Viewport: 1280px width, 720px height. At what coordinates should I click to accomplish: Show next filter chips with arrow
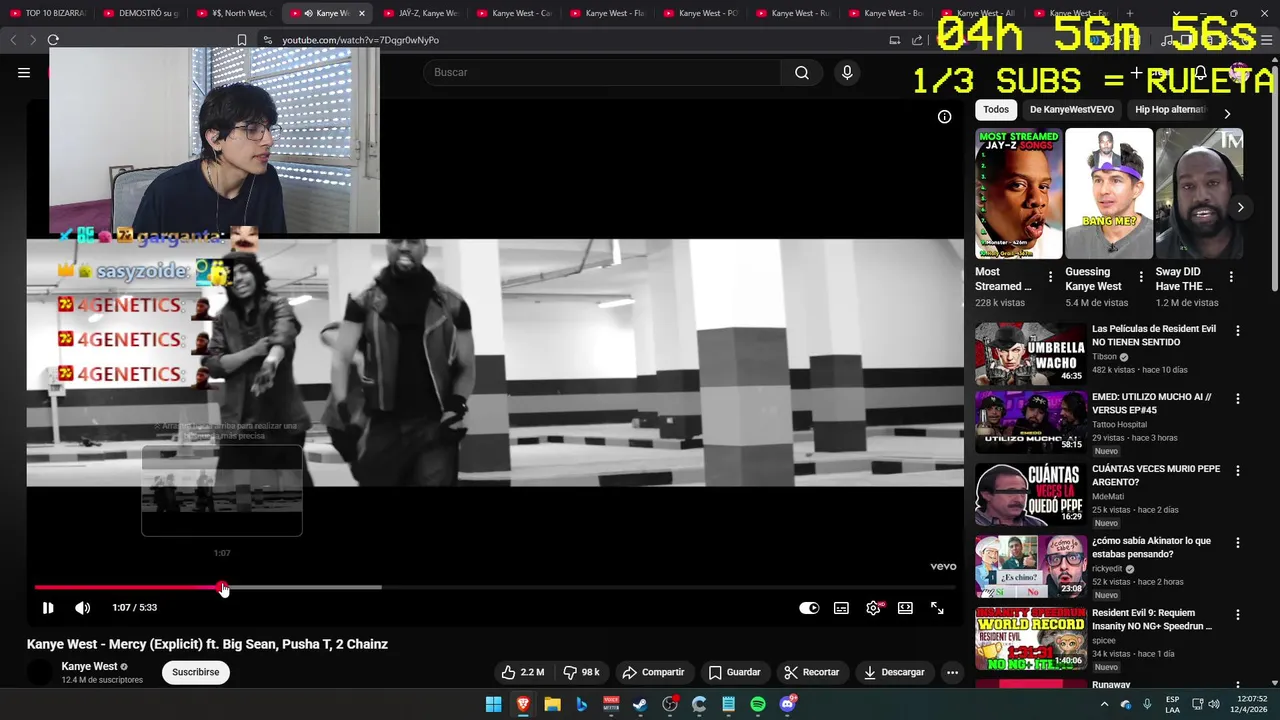(x=1227, y=113)
